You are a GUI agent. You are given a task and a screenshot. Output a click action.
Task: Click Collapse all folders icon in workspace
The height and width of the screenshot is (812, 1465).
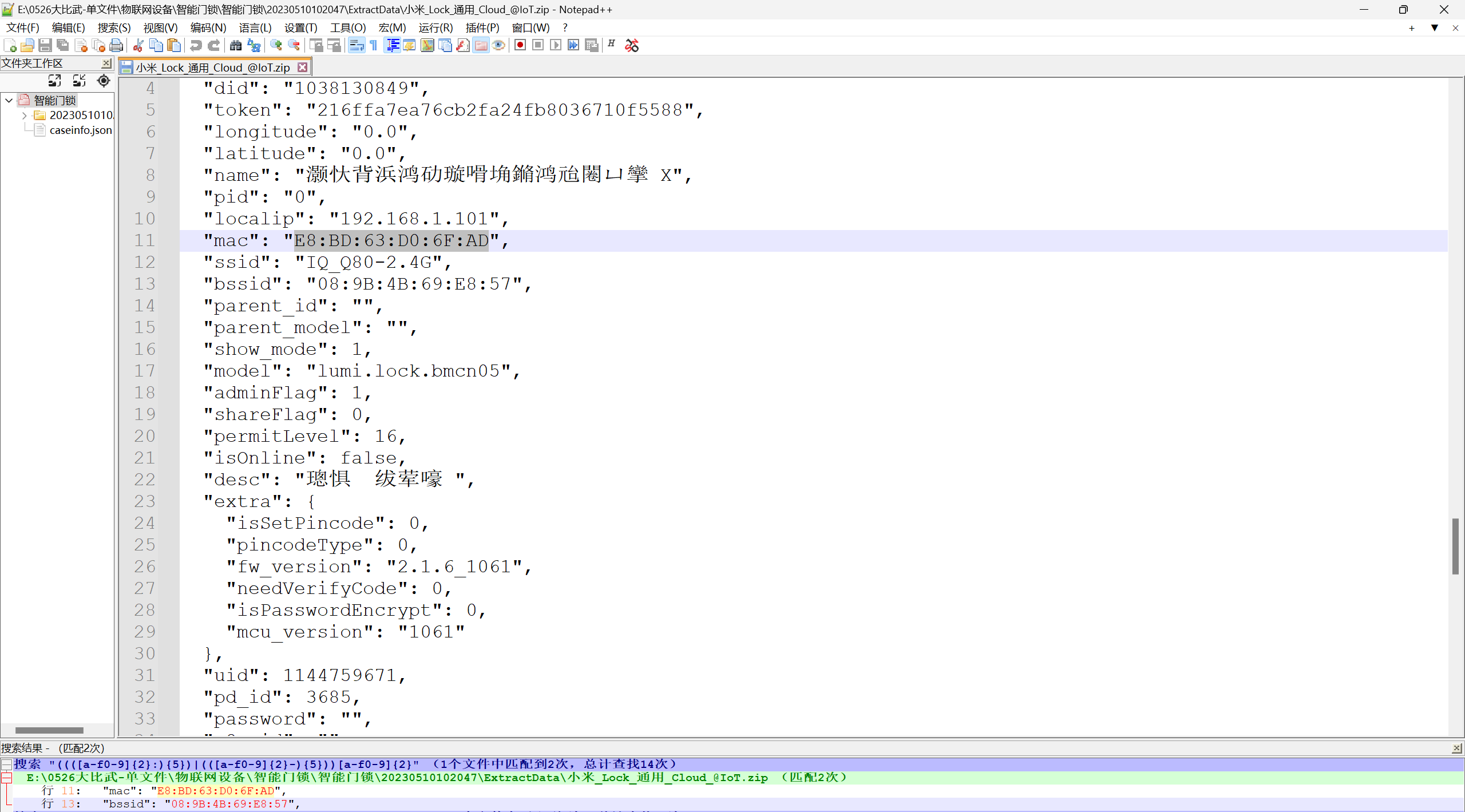coord(79,81)
